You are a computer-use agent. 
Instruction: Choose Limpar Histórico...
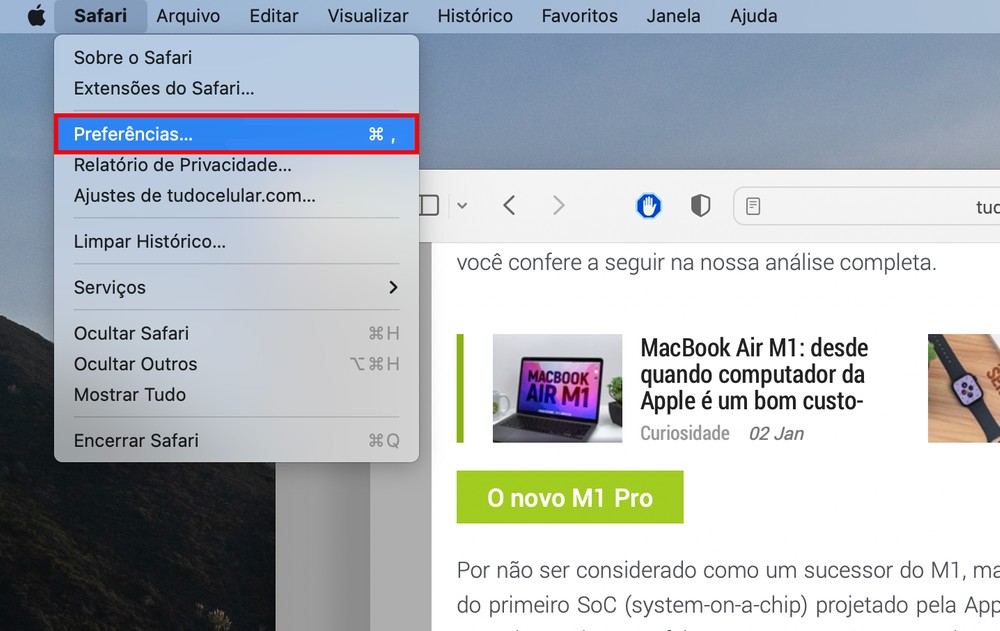[237, 241]
